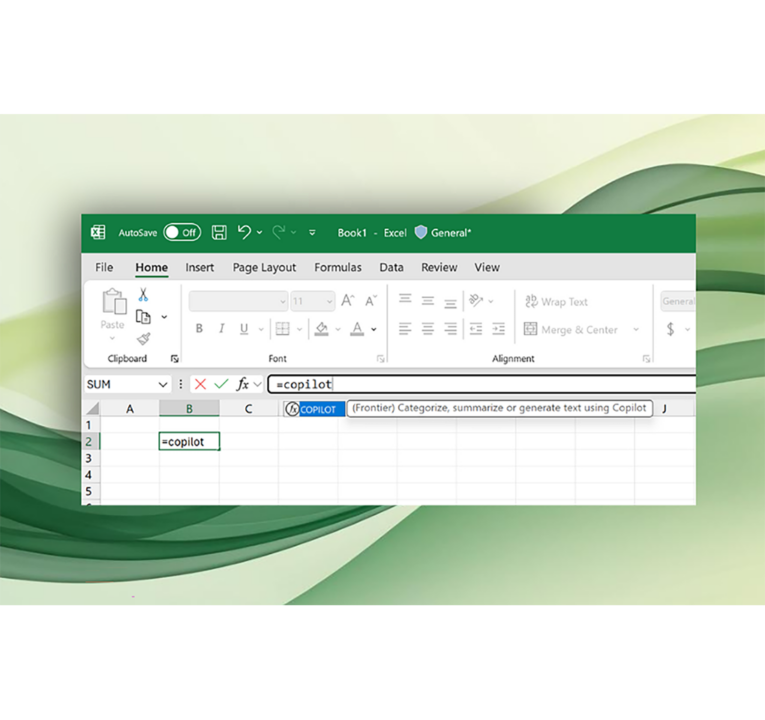The height and width of the screenshot is (720, 765).
Task: Apply the Font Color letter A
Action: [357, 329]
